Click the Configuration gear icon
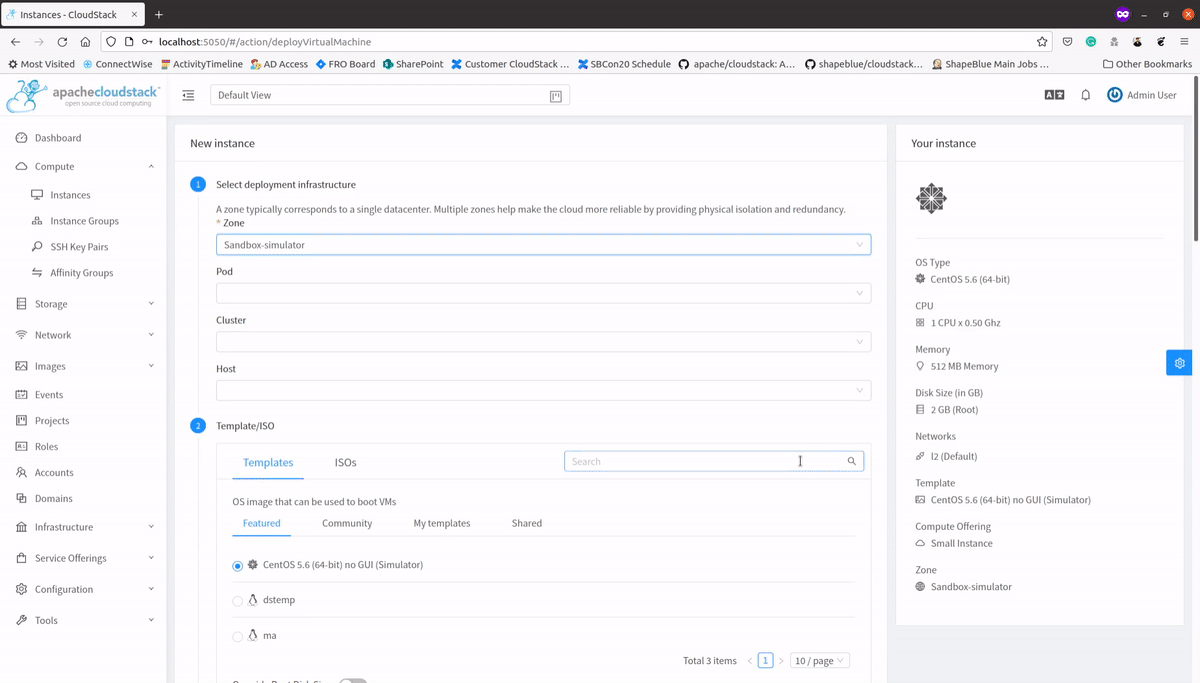 pos(22,590)
